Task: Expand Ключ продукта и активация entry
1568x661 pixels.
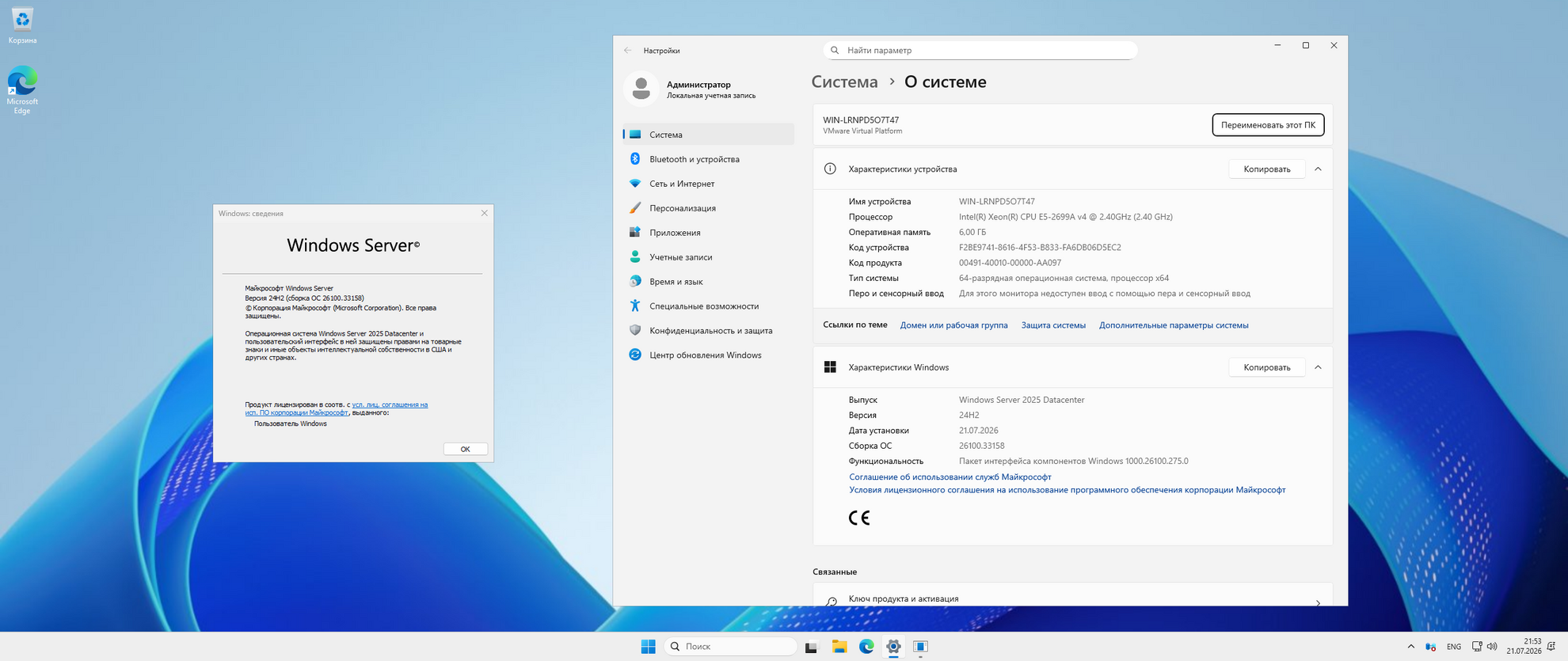Action: 1072,599
